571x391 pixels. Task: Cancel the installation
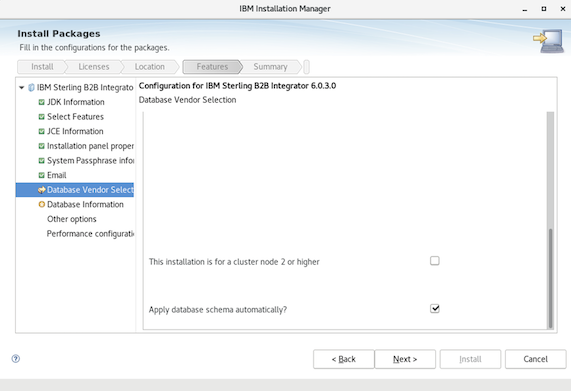[x=535, y=359]
